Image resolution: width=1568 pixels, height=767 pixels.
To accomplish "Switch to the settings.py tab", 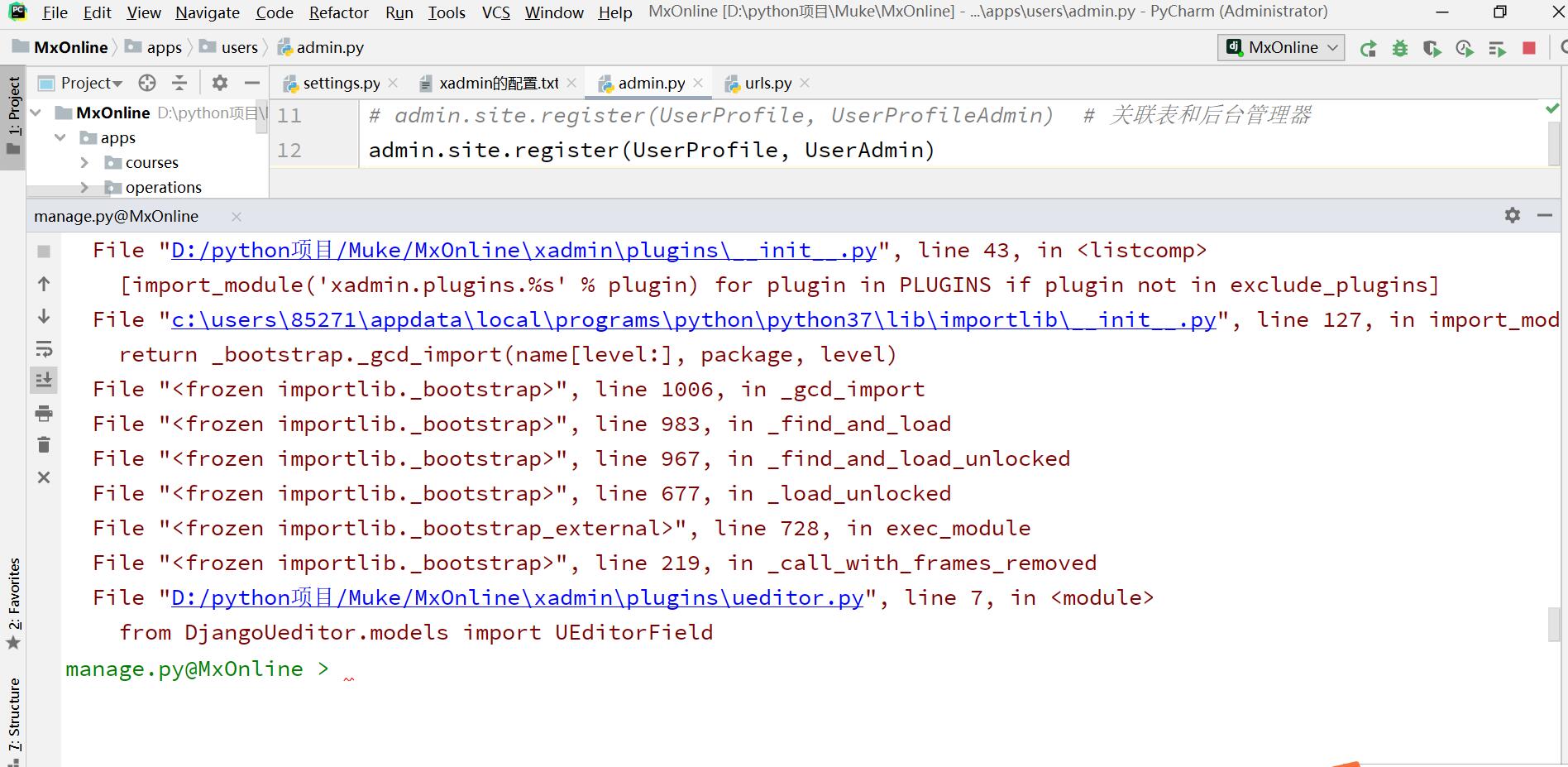I will click(341, 83).
